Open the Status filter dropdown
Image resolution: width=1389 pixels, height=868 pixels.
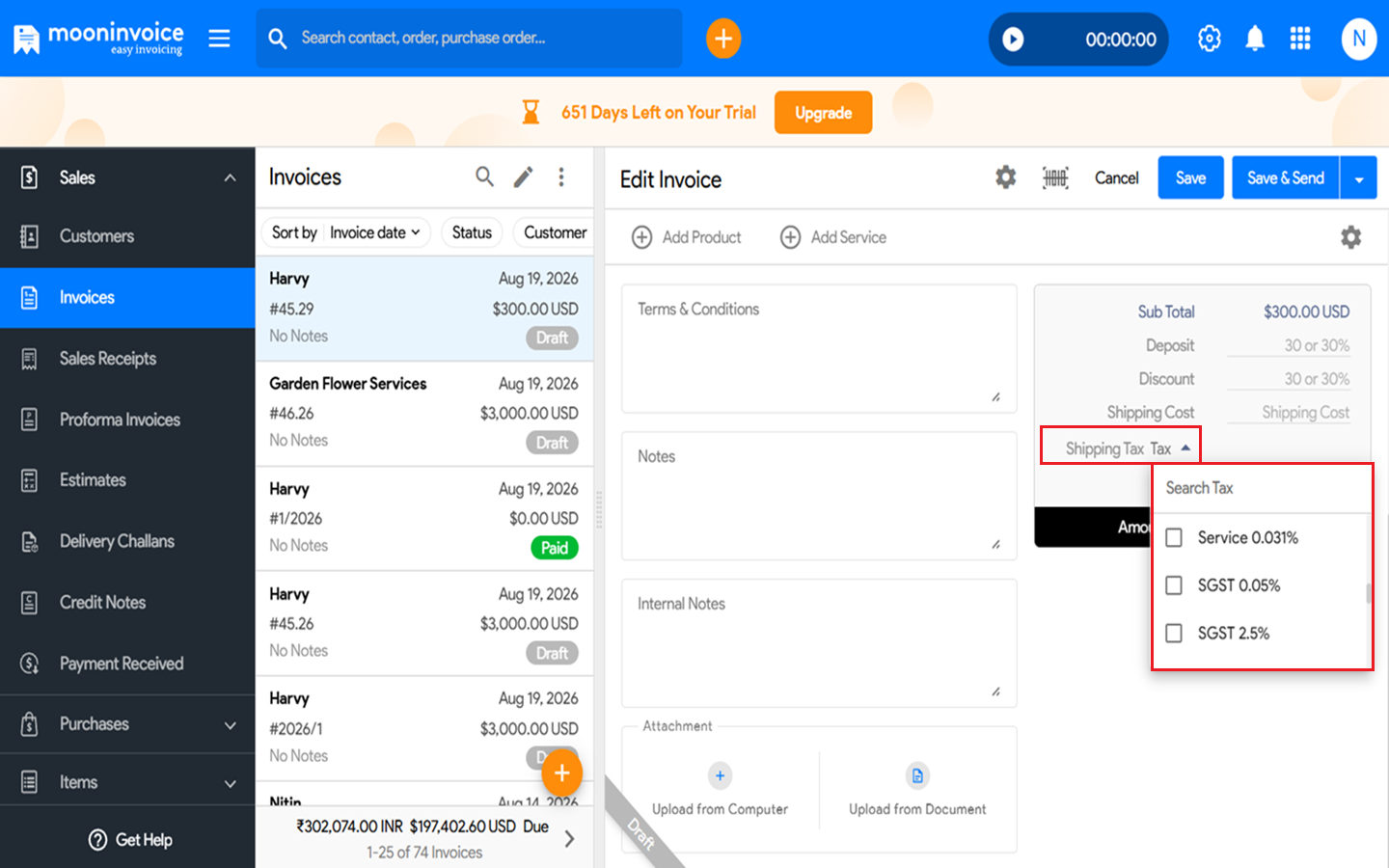[472, 232]
